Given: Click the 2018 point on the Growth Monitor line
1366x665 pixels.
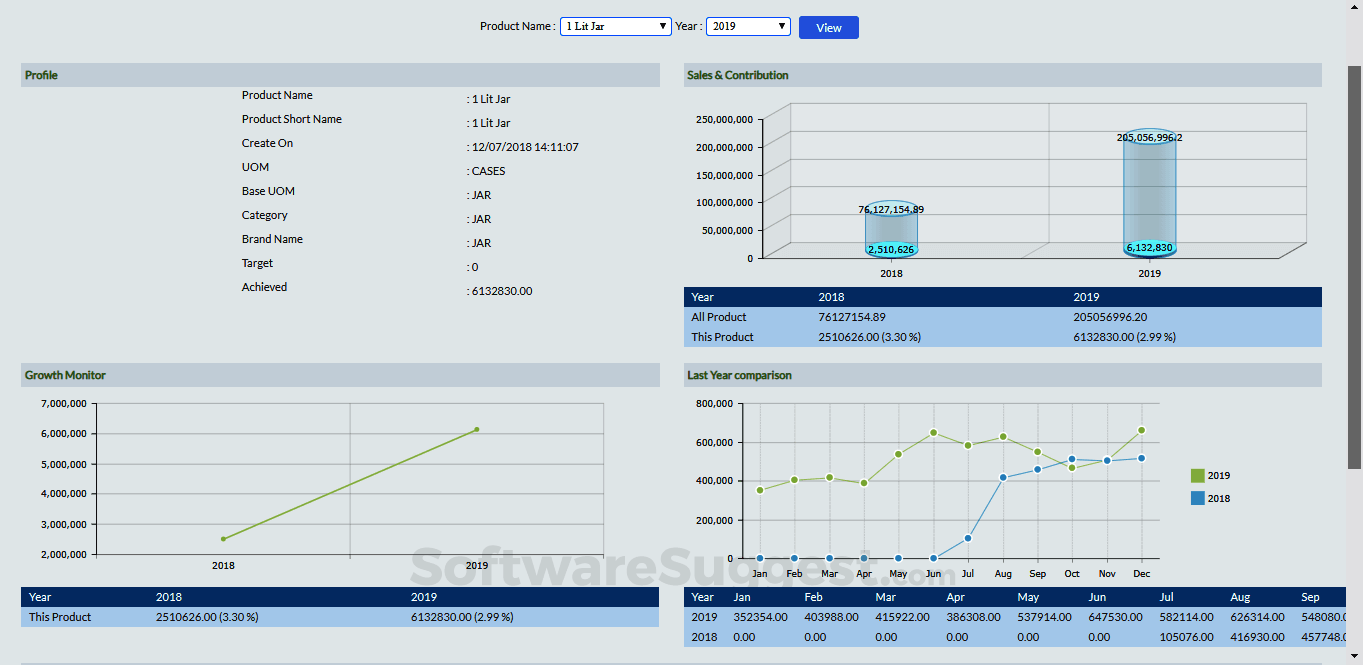Looking at the screenshot, I should click(x=223, y=538).
